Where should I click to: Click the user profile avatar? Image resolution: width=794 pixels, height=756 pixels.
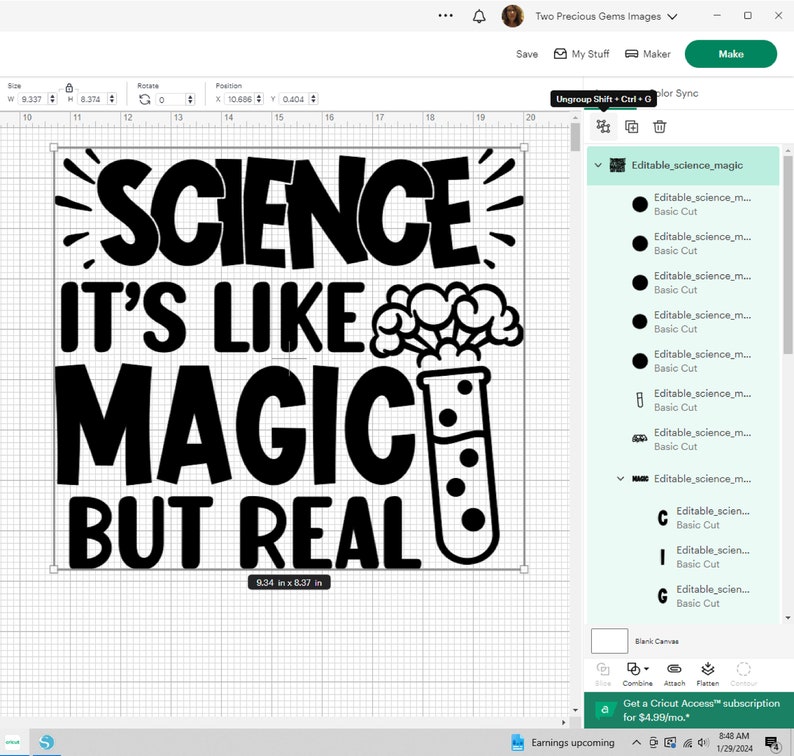tap(512, 16)
